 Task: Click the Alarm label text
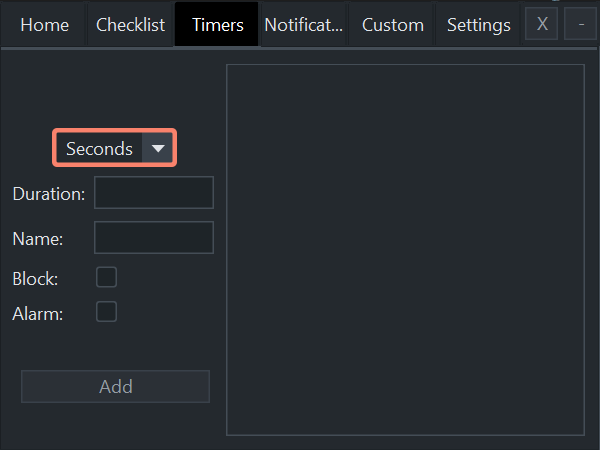38,314
